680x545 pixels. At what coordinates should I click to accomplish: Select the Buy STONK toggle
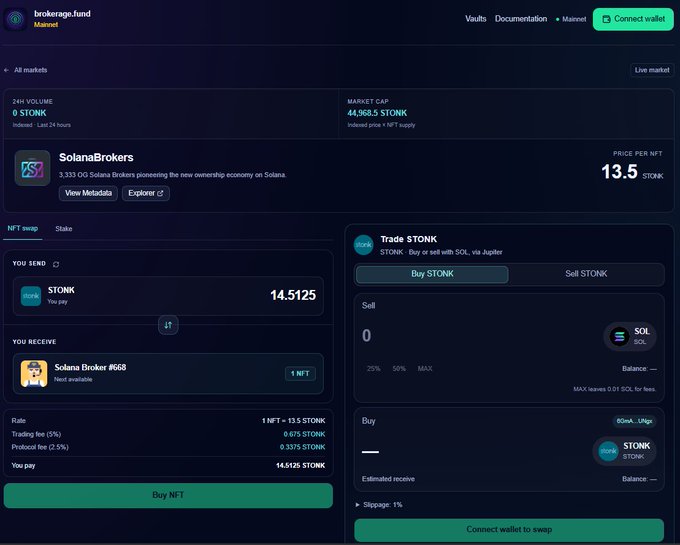[x=432, y=274]
